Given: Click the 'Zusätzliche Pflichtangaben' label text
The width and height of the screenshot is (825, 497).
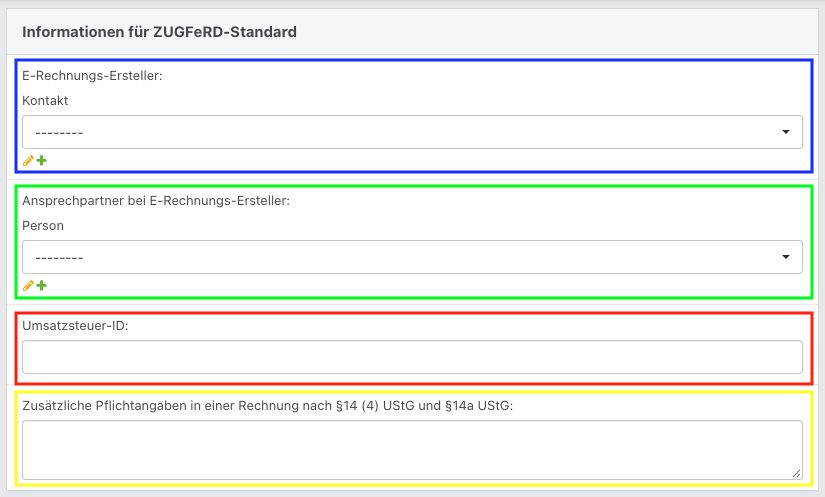Looking at the screenshot, I should pos(267,406).
